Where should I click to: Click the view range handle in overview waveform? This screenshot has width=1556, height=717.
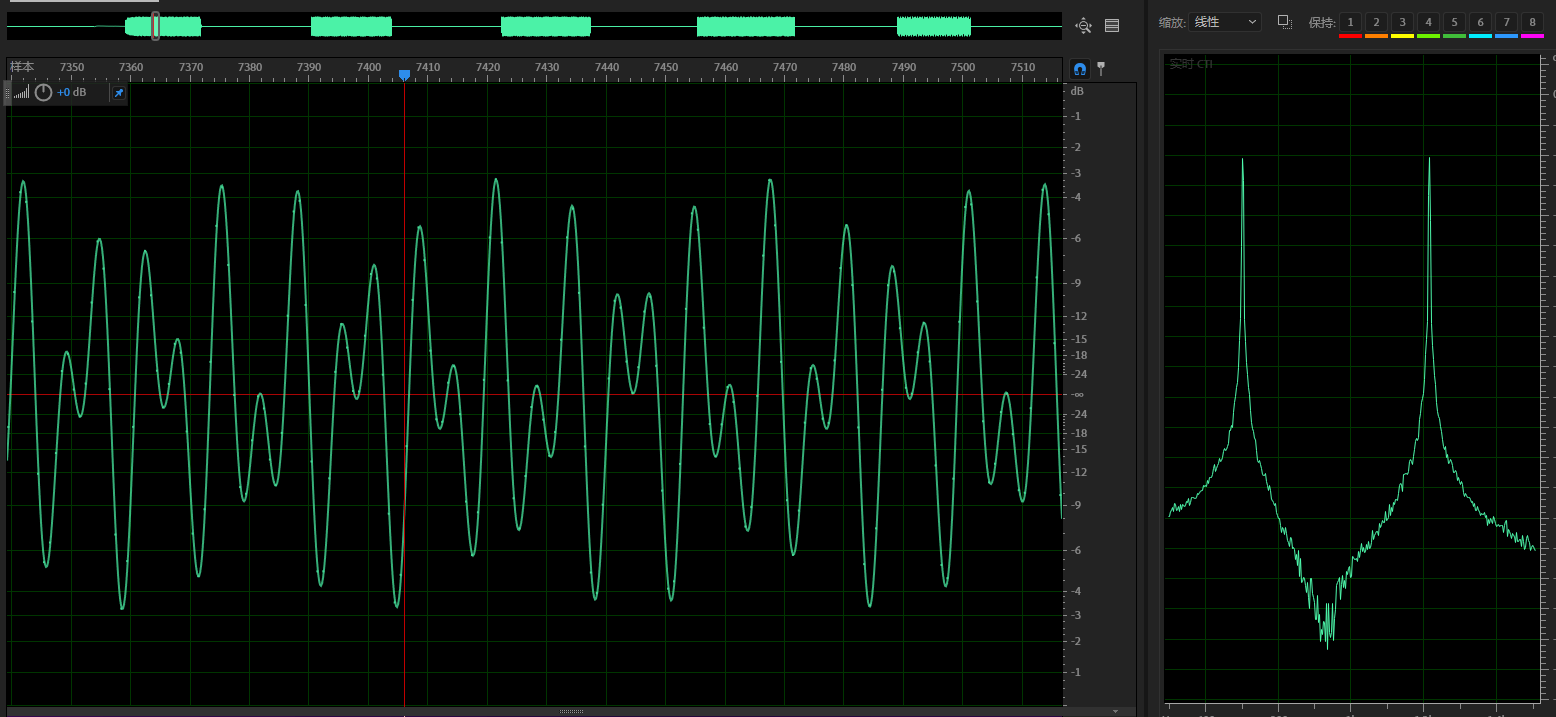tap(155, 26)
